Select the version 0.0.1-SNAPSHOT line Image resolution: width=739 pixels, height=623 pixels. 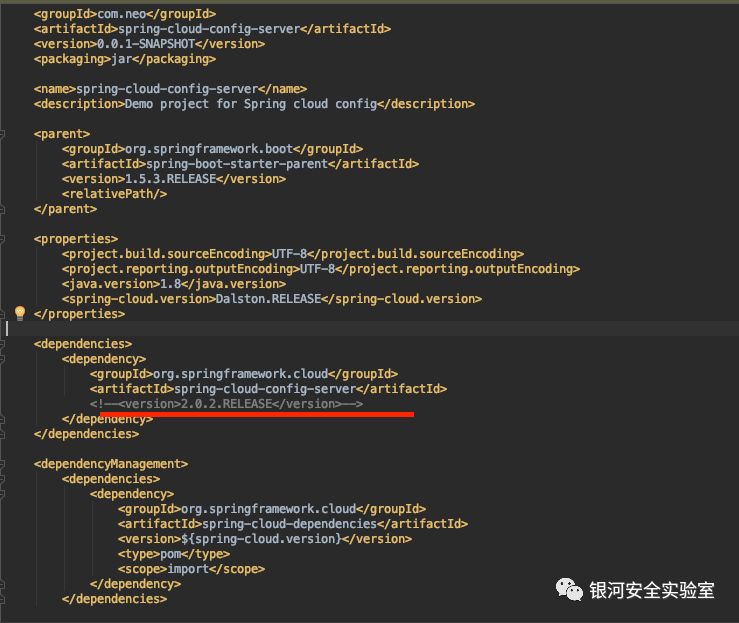[149, 44]
